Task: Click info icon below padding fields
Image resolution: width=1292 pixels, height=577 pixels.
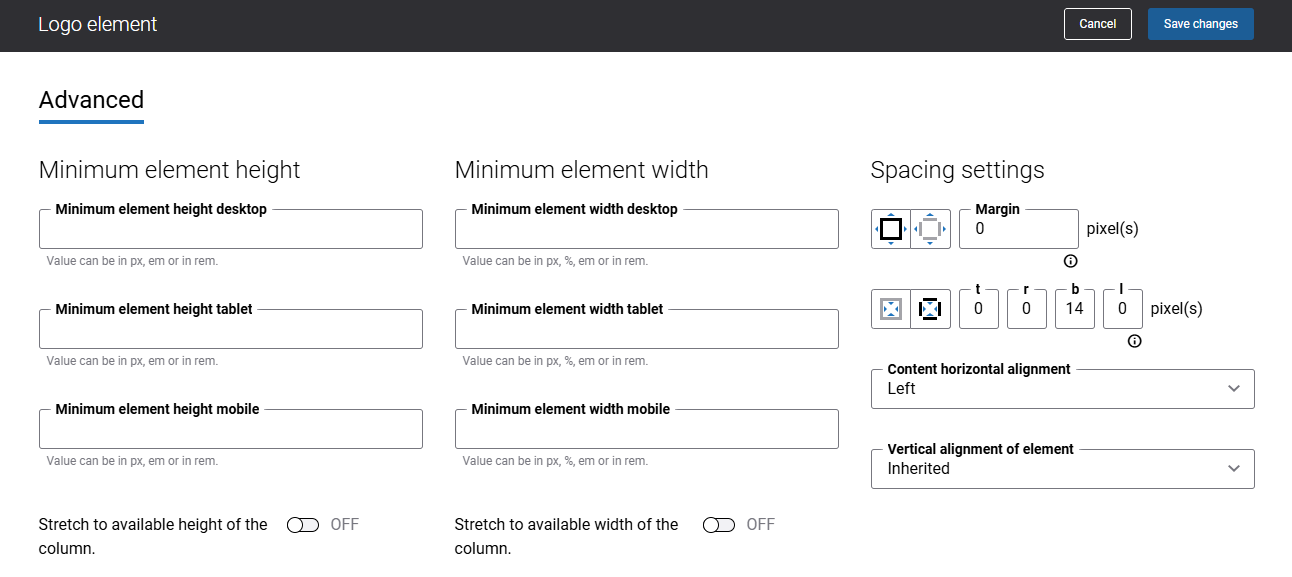Action: click(x=1134, y=341)
